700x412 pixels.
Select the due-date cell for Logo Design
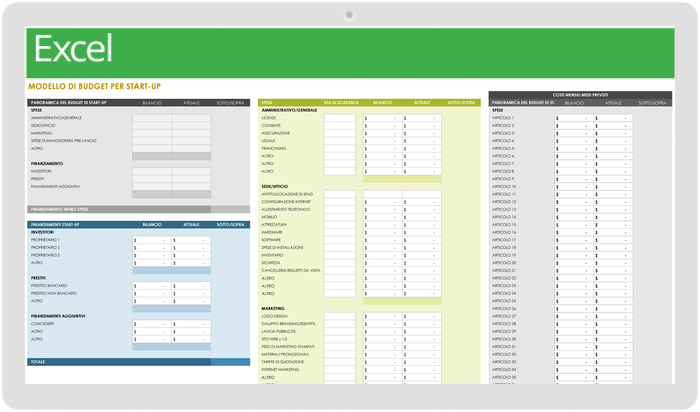coord(340,316)
